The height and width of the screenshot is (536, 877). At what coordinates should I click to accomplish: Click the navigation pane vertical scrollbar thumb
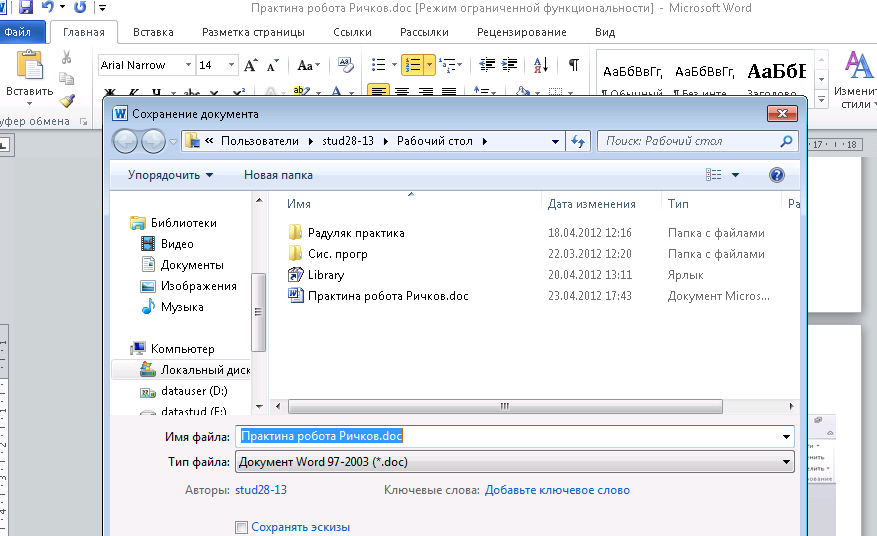click(258, 312)
